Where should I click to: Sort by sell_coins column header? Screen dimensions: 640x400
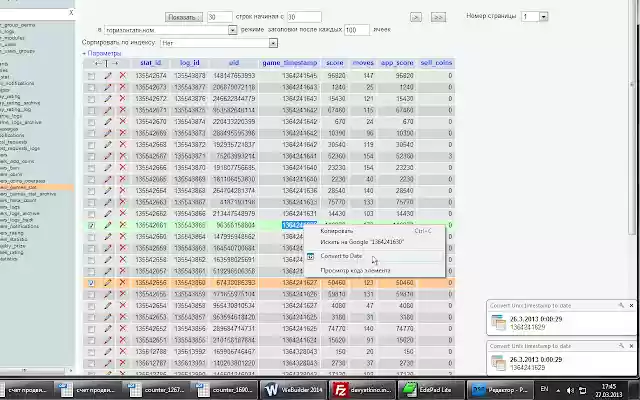pyautogui.click(x=436, y=63)
